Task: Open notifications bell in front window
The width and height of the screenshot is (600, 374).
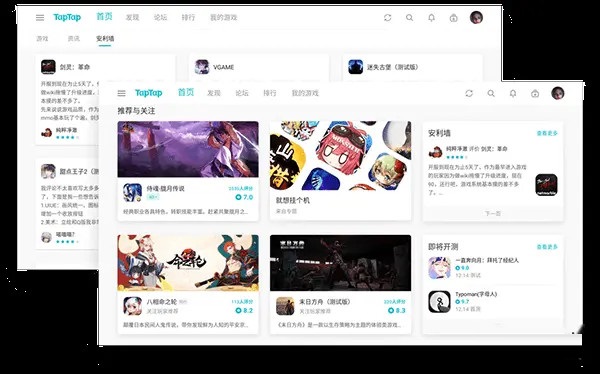Action: point(513,93)
